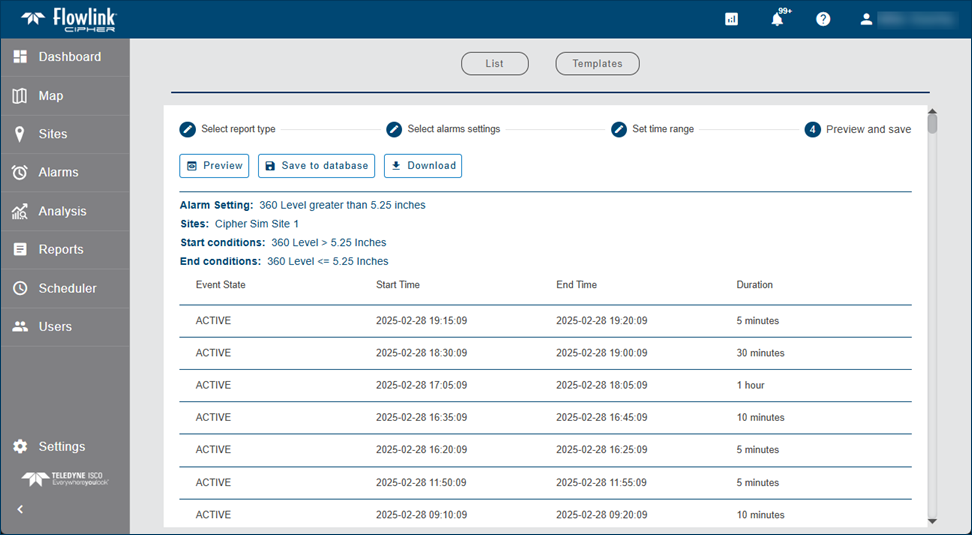The image size is (972, 535).
Task: Click pencil icon beside Set time range
Action: pyautogui.click(x=619, y=129)
